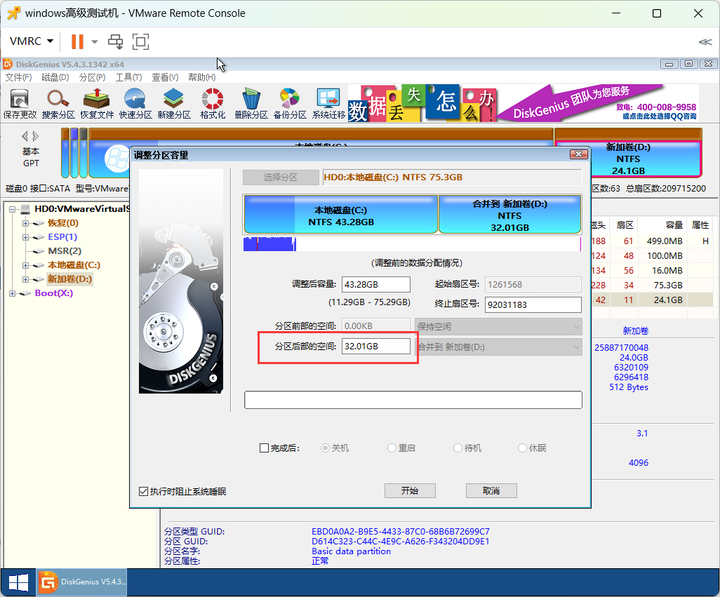Click the Search Partition (搜索分区) magnifier icon
The image size is (720, 597).
(x=58, y=104)
